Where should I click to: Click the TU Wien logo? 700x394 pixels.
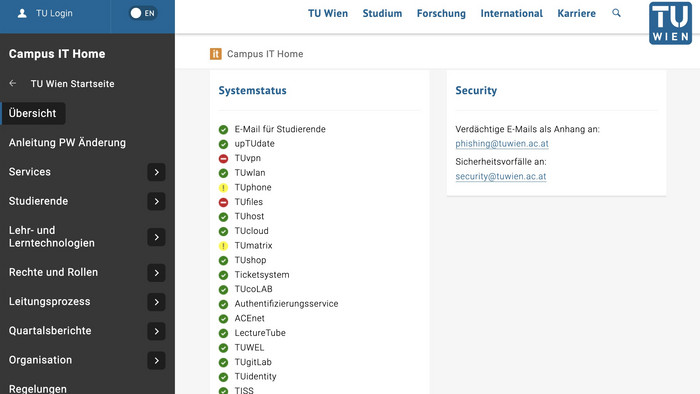click(x=671, y=23)
